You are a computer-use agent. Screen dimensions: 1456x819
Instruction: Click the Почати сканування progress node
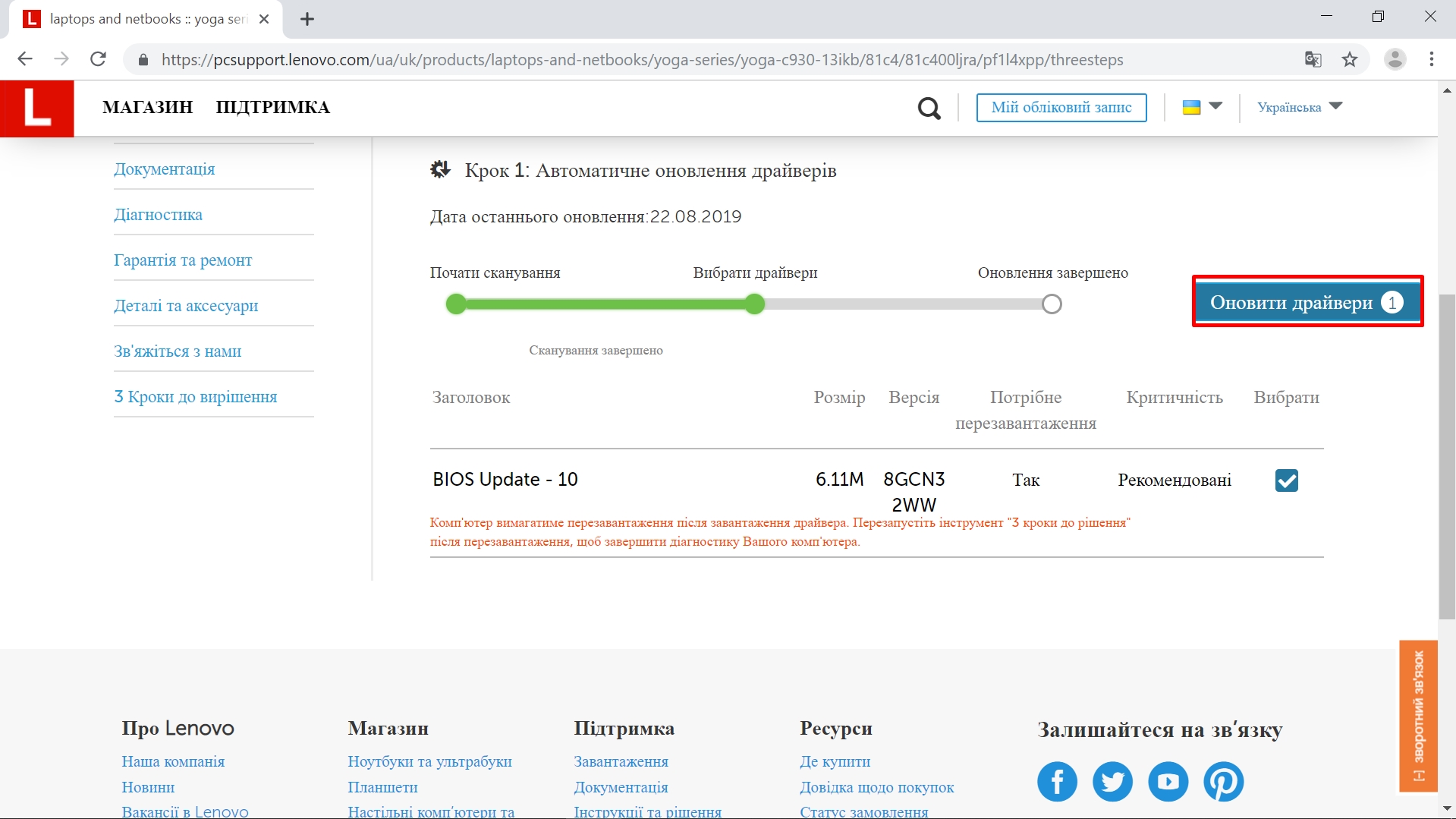click(456, 304)
